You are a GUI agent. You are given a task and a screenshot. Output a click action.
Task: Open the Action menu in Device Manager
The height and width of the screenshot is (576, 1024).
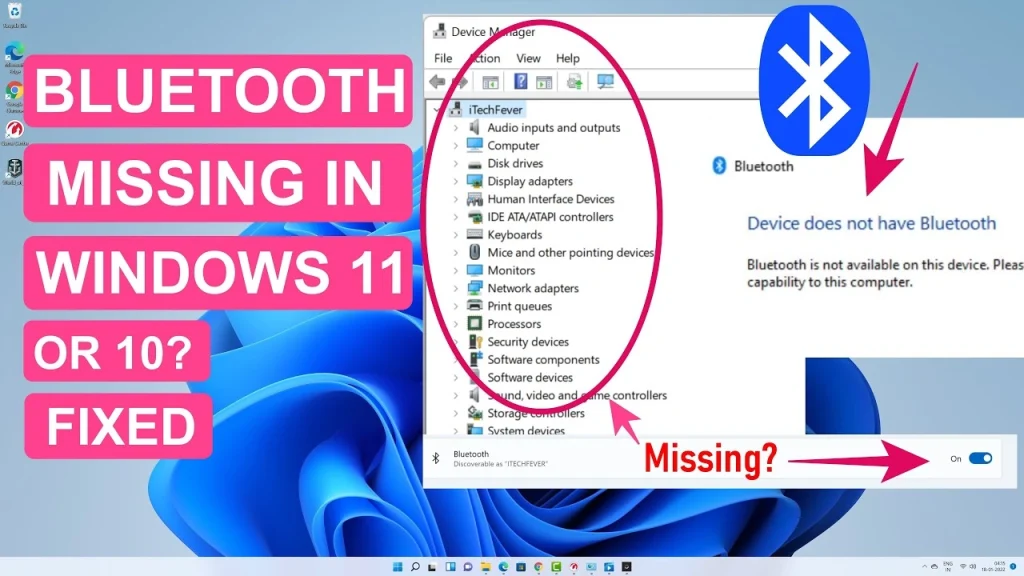(x=485, y=58)
